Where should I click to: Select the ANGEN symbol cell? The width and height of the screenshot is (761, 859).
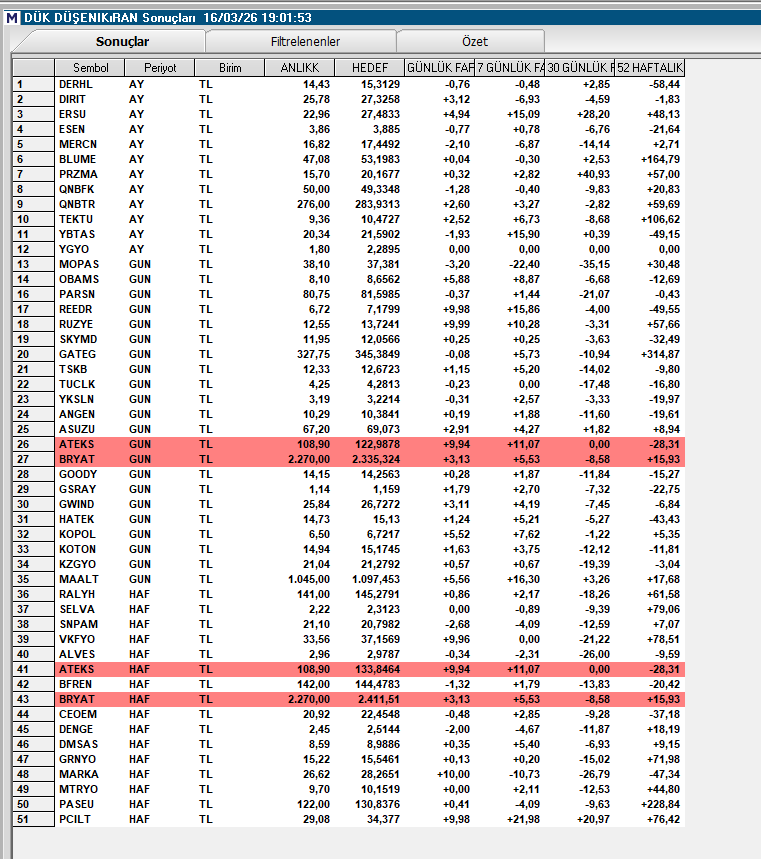tap(90, 414)
